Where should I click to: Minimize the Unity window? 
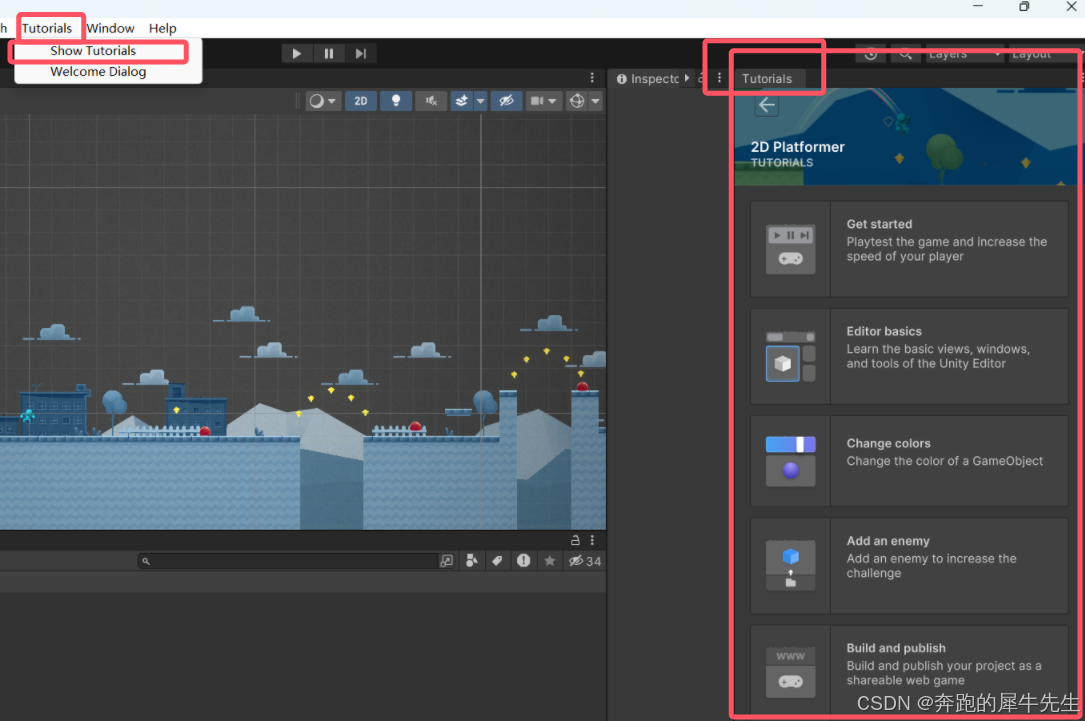coord(978,6)
